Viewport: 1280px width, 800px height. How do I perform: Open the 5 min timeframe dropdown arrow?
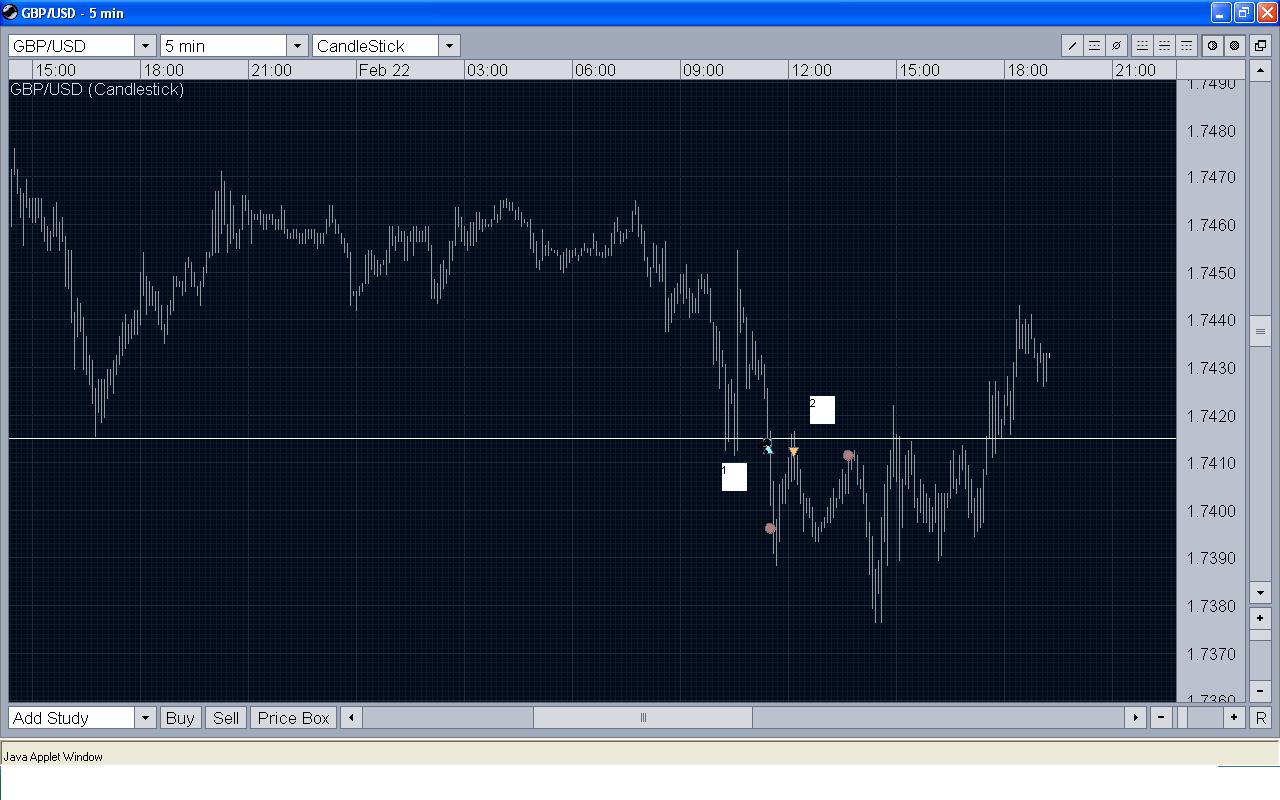coord(297,46)
